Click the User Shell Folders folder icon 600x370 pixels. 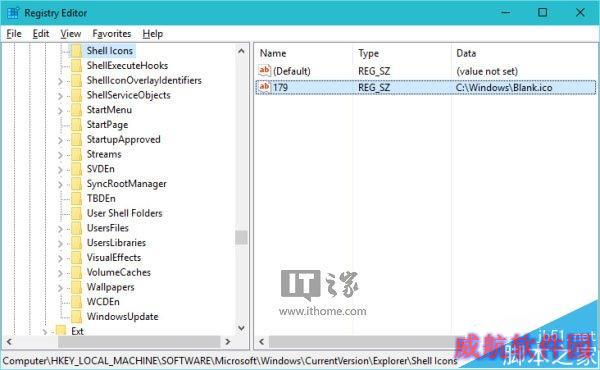pyautogui.click(x=77, y=213)
